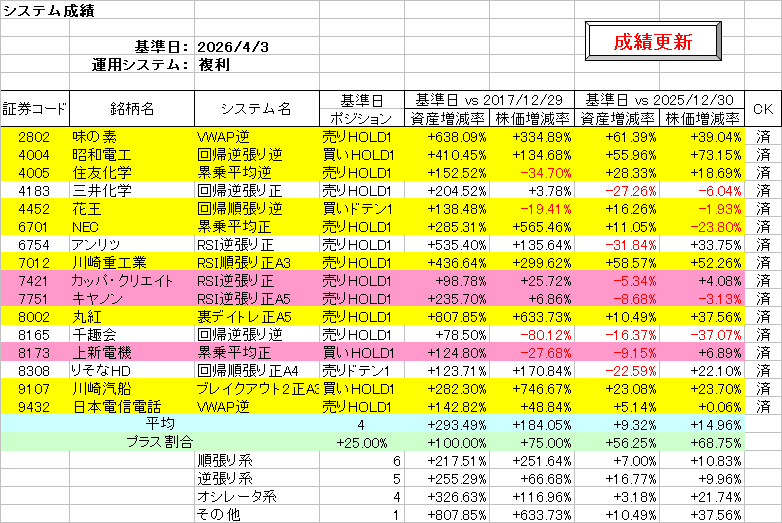Select the システム成績 title cell
Viewport: 782px width, 523px height.
48,10
